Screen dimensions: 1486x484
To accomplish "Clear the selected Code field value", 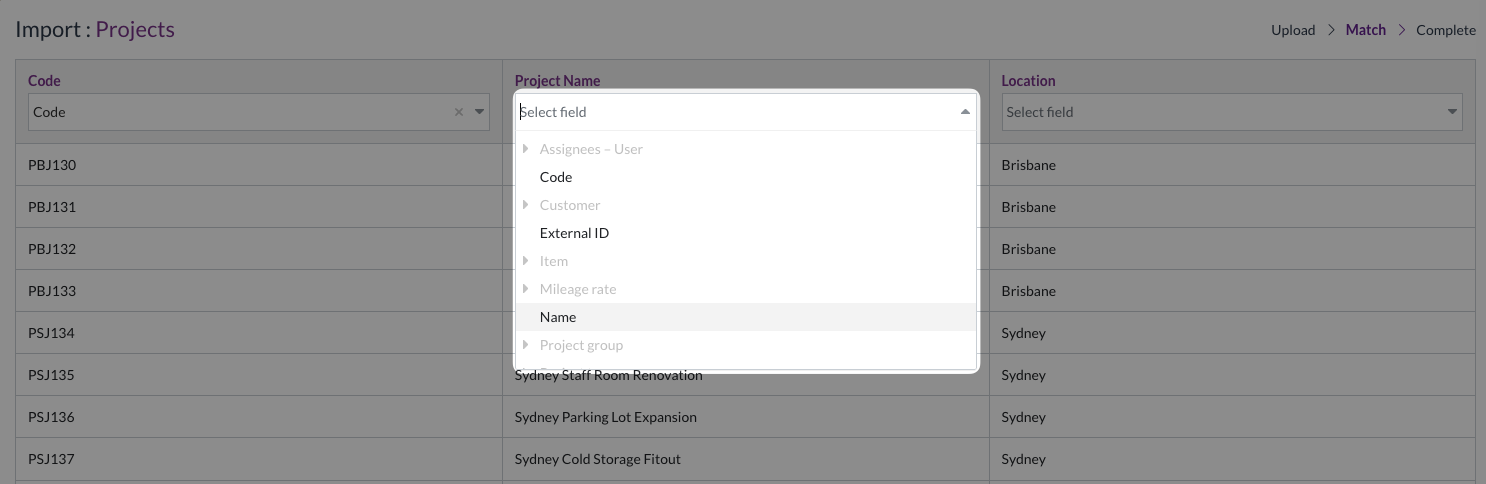I will [459, 112].
